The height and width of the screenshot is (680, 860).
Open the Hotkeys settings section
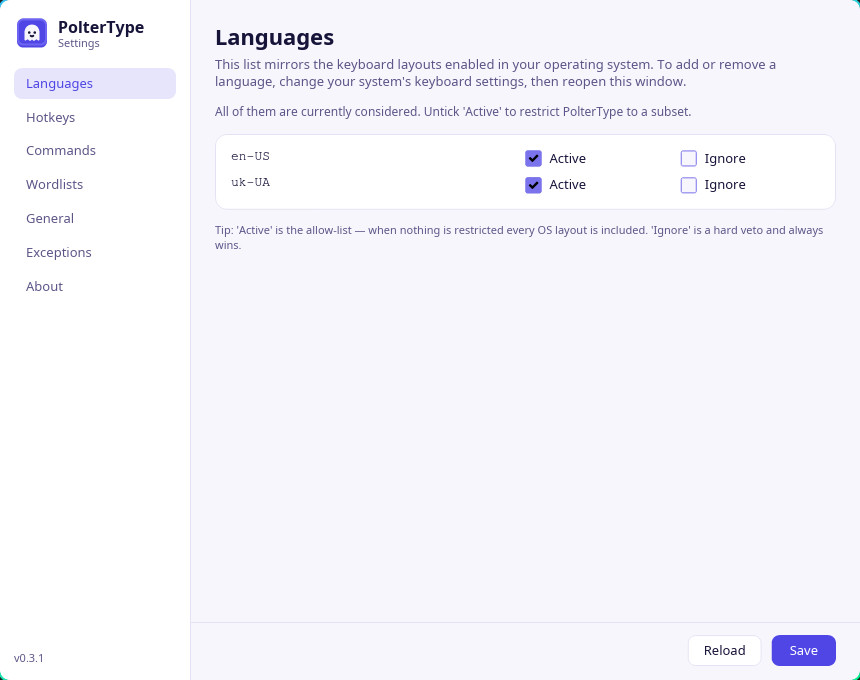(95, 117)
